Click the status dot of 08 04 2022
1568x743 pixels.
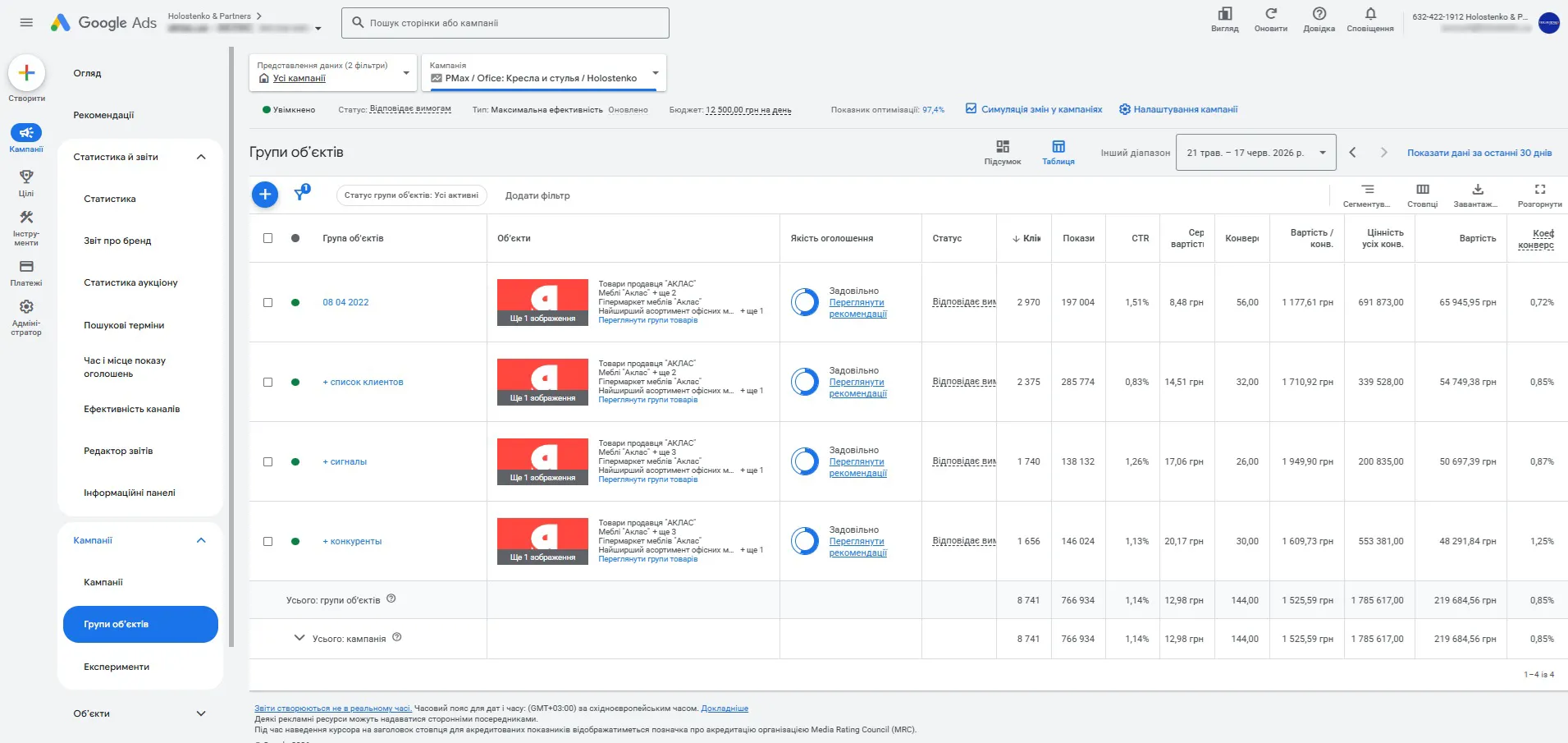[295, 302]
